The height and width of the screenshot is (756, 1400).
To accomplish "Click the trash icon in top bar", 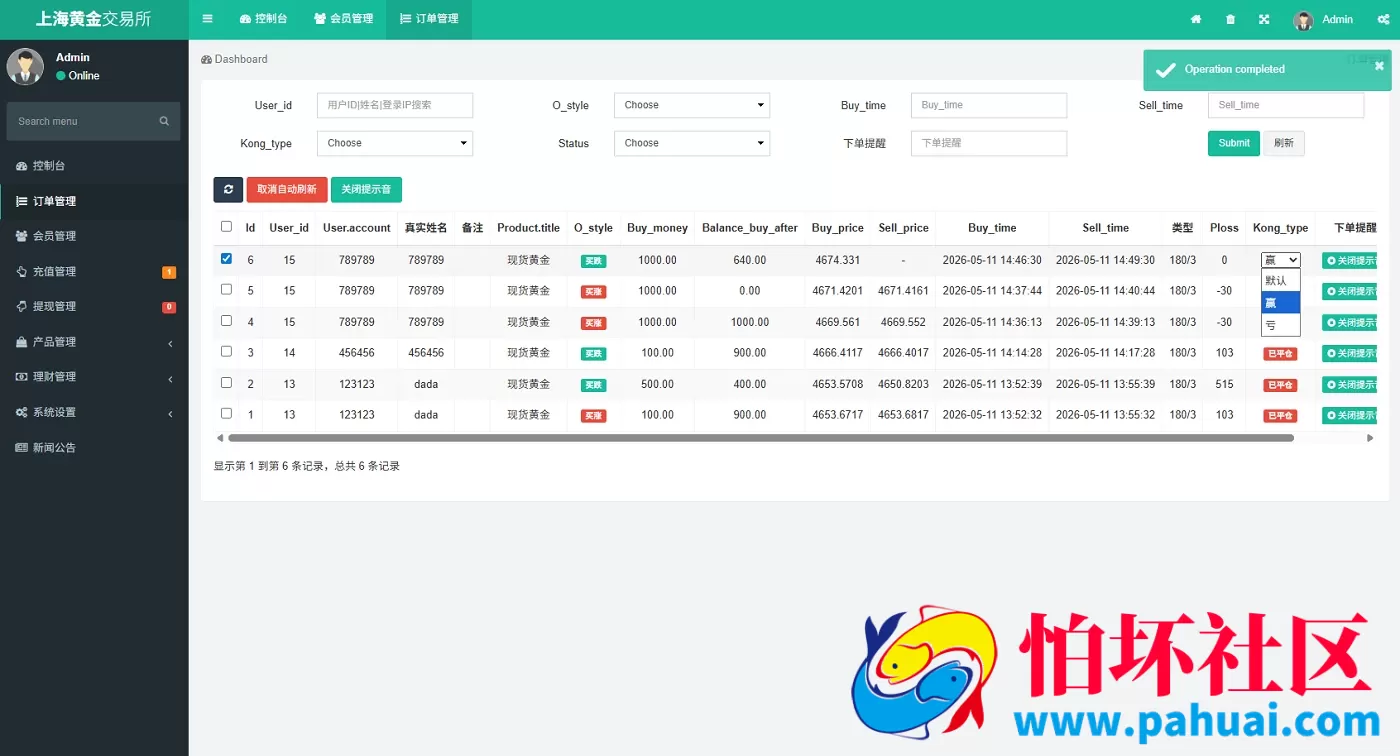I will point(1230,19).
